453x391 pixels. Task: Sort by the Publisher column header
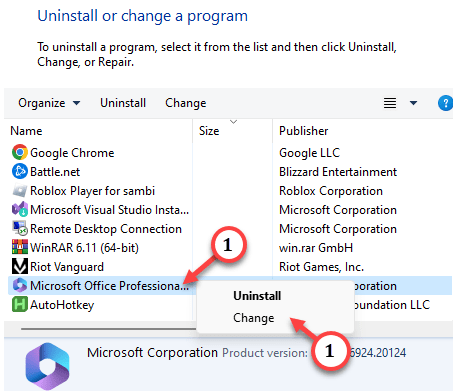click(303, 131)
